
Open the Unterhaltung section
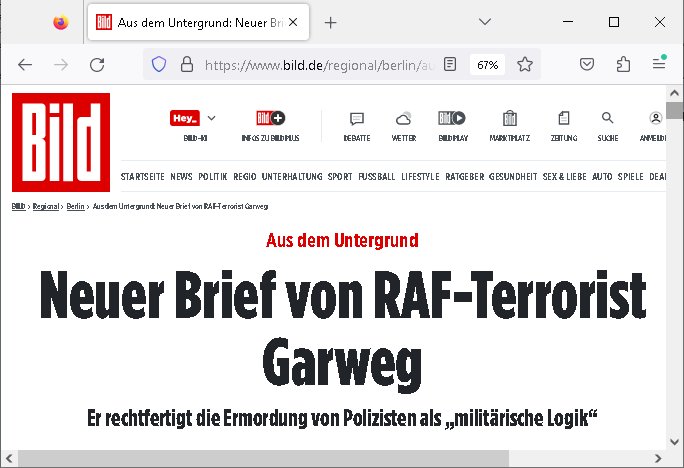(x=292, y=177)
